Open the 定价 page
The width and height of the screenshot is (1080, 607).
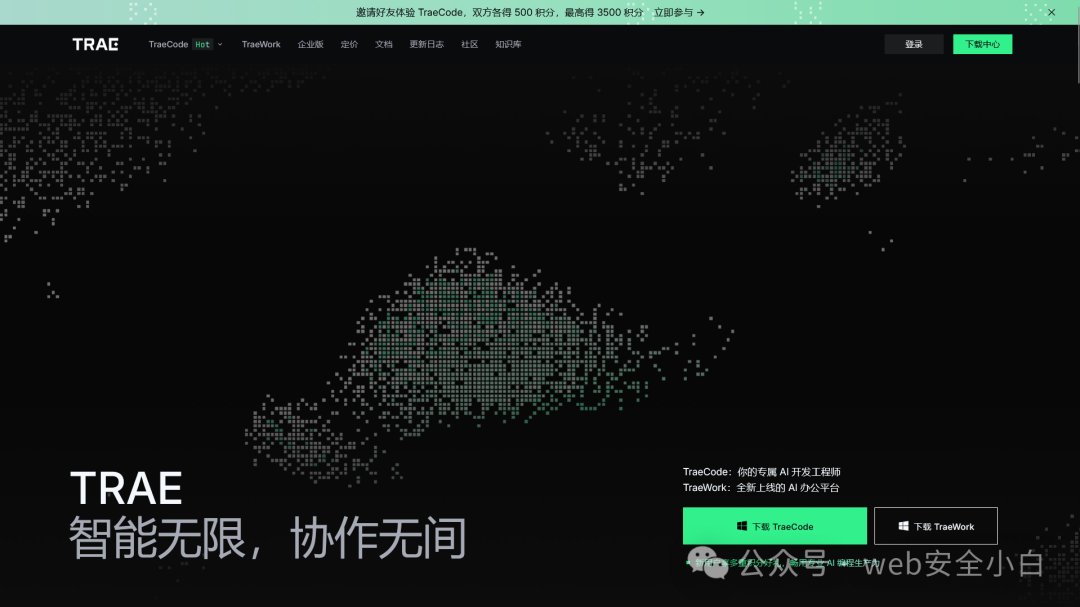[x=349, y=44]
